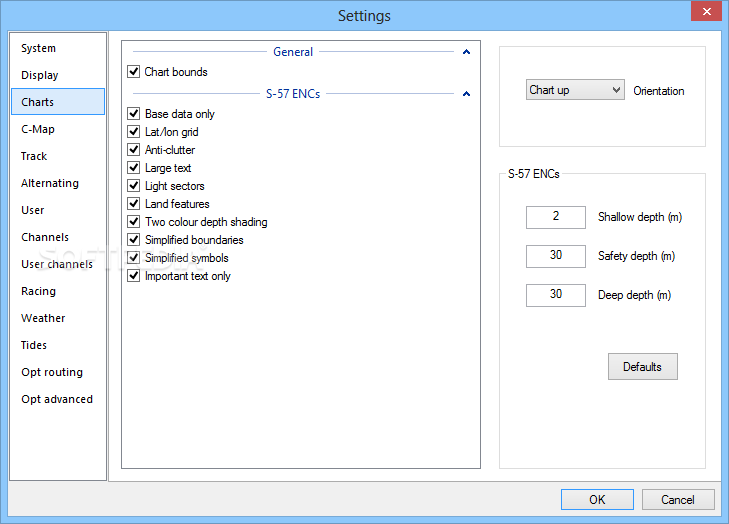Viewport: 729px width, 524px height.
Task: Disable Simplified symbols checkbox
Action: (133, 258)
